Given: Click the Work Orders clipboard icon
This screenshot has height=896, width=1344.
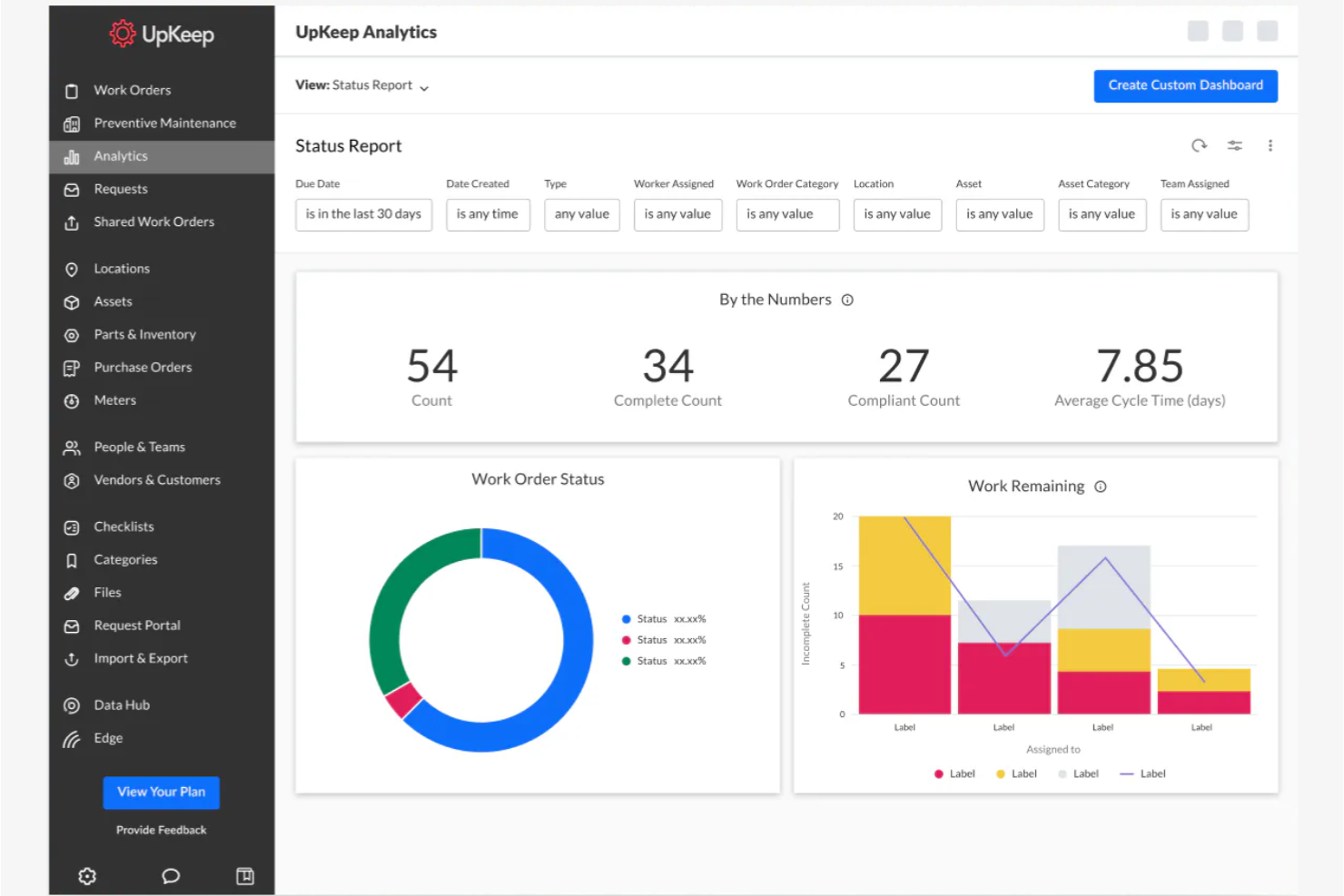Looking at the screenshot, I should pos(72,91).
